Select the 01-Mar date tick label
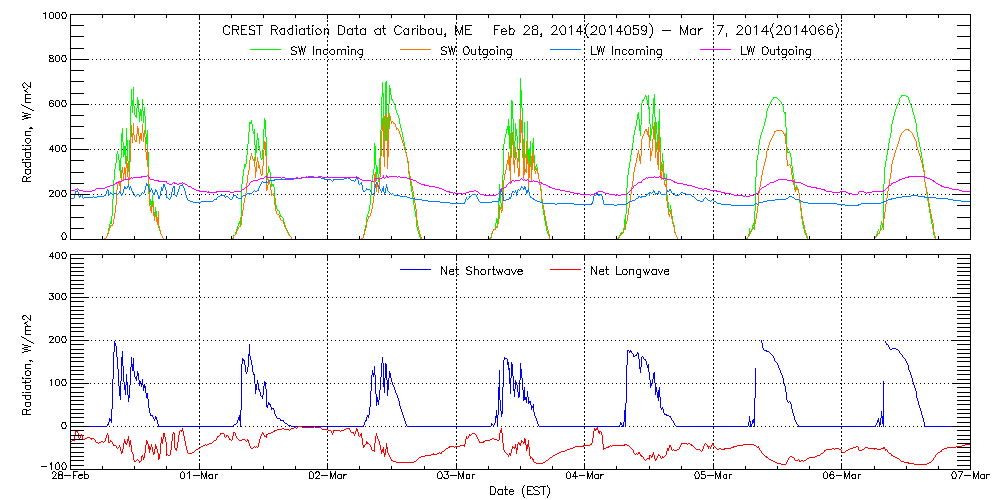 (200, 478)
